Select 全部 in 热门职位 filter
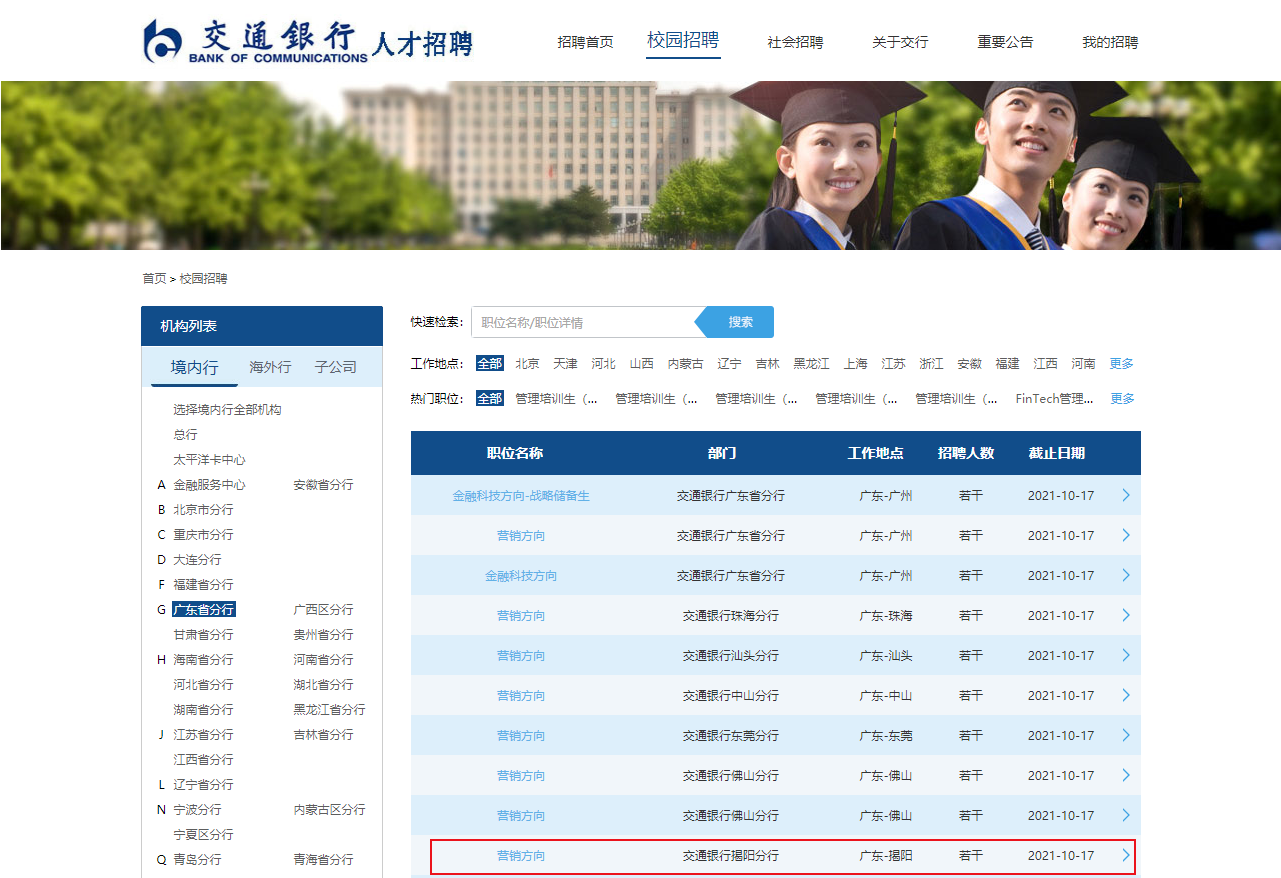Viewport: 1281px width, 878px height. [490, 398]
